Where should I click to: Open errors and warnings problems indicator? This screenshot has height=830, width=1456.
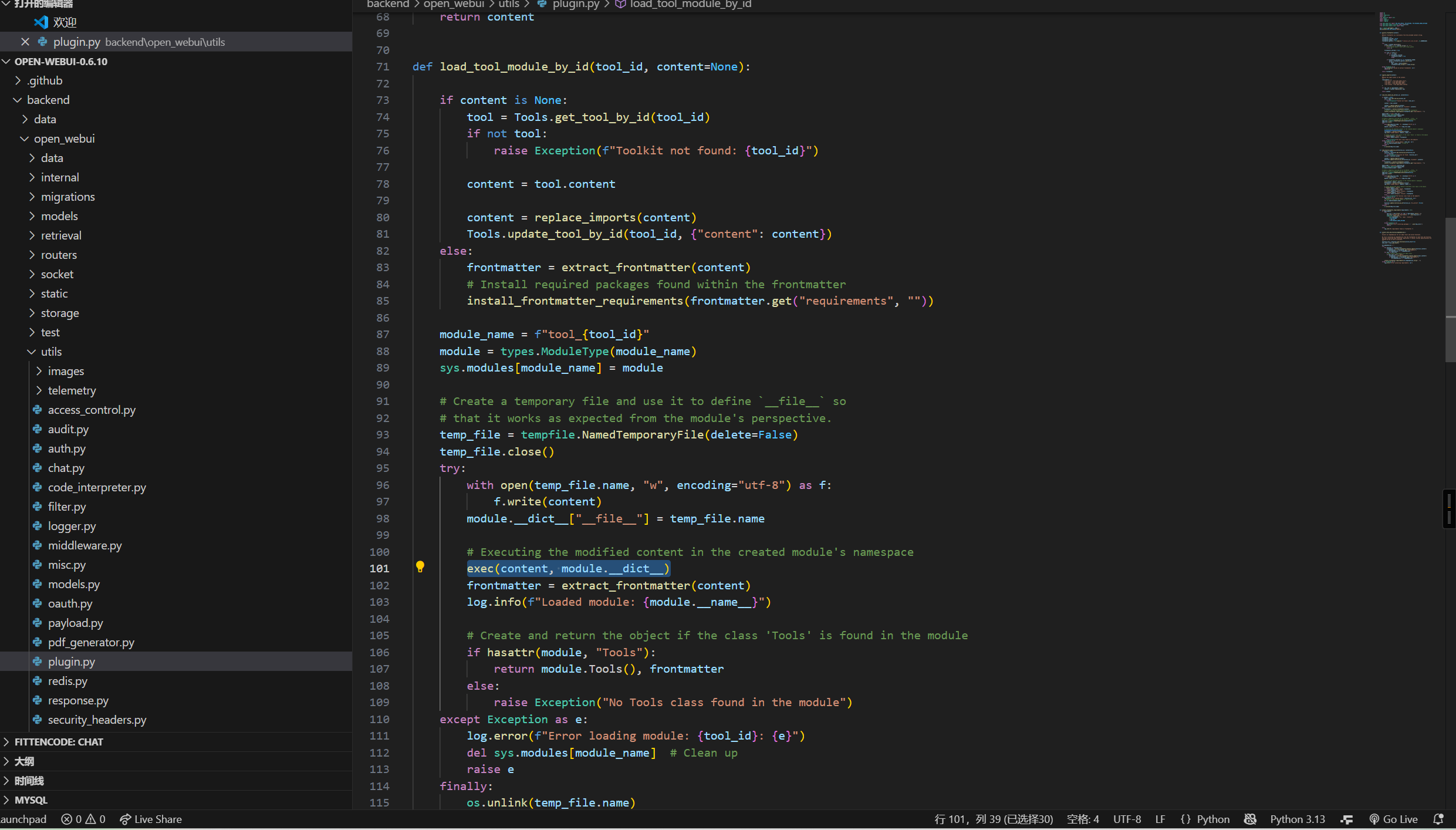coord(83,819)
